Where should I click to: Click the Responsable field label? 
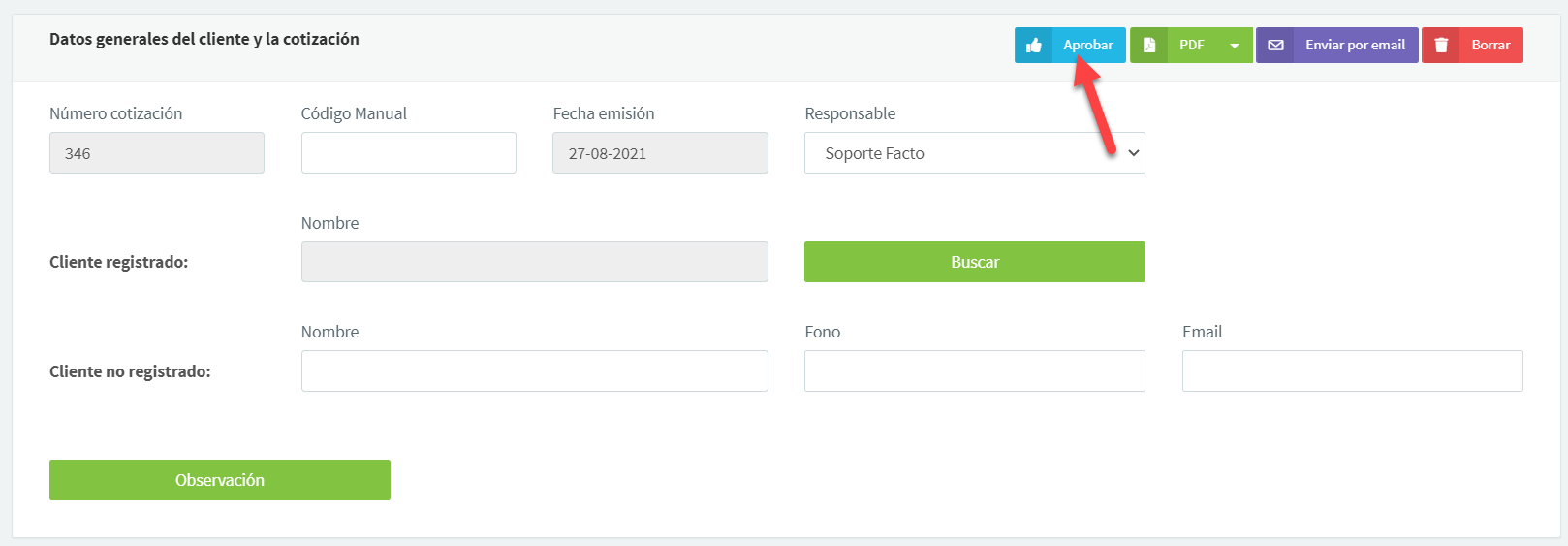850,113
